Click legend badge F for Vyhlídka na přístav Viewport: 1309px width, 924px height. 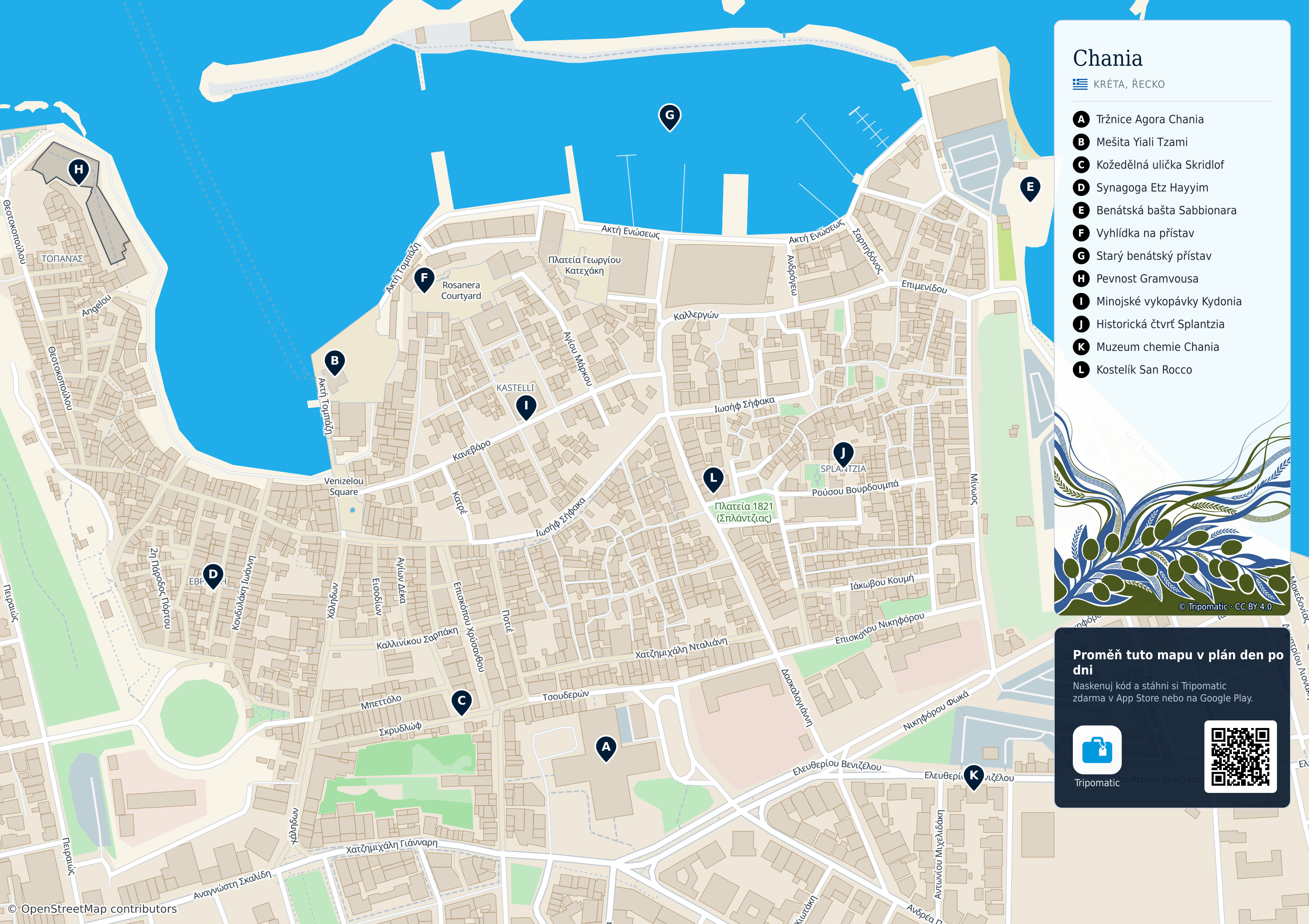coord(1081,233)
